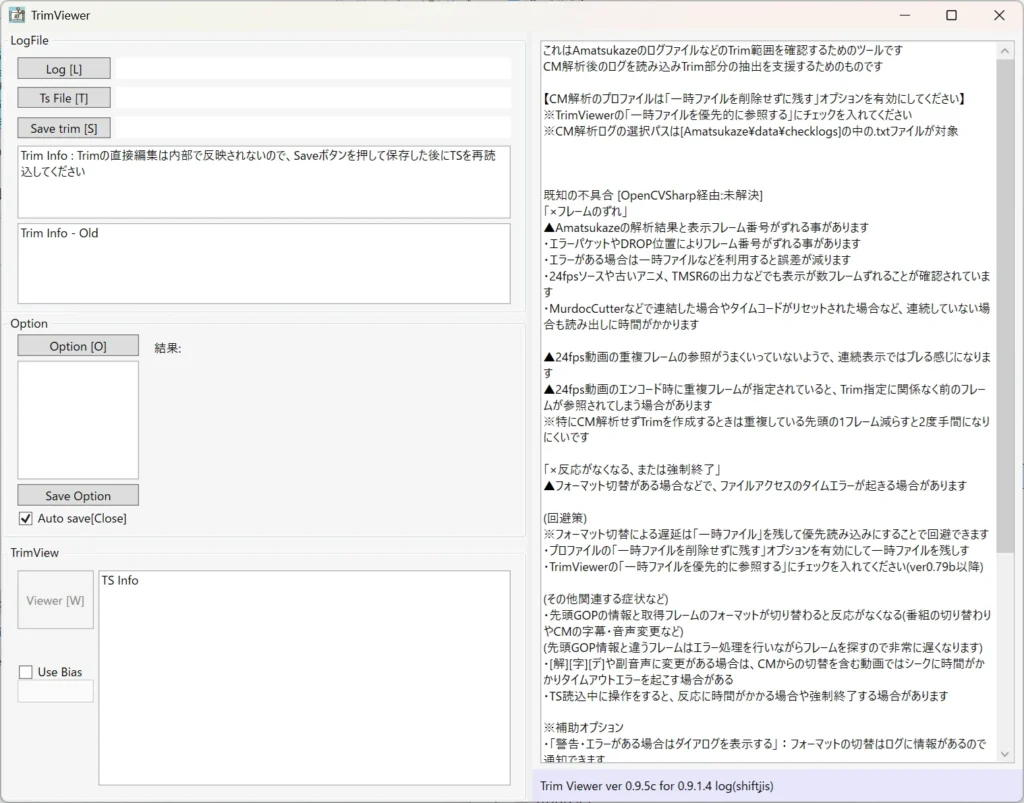The width and height of the screenshot is (1024, 803).
Task: Click the empty list box under Option [O]
Action: pos(78,420)
